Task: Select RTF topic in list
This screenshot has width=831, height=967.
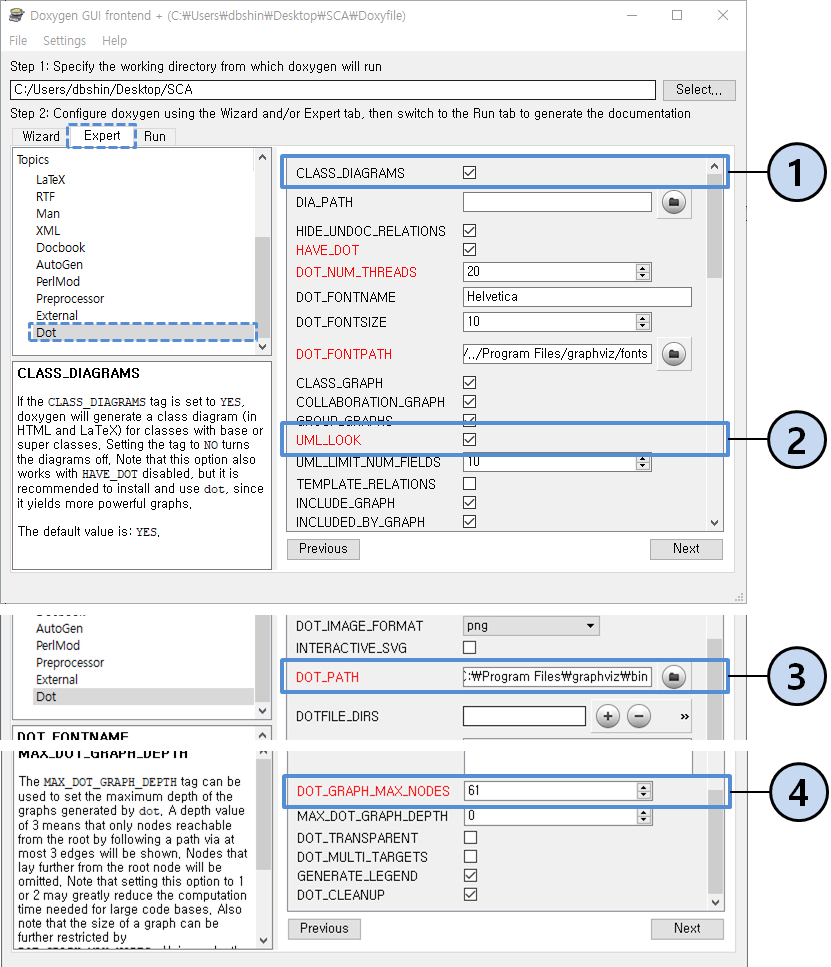Action: 45,197
